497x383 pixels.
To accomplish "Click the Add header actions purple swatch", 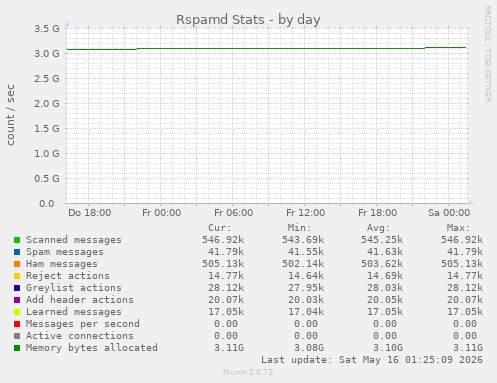I will (17, 300).
